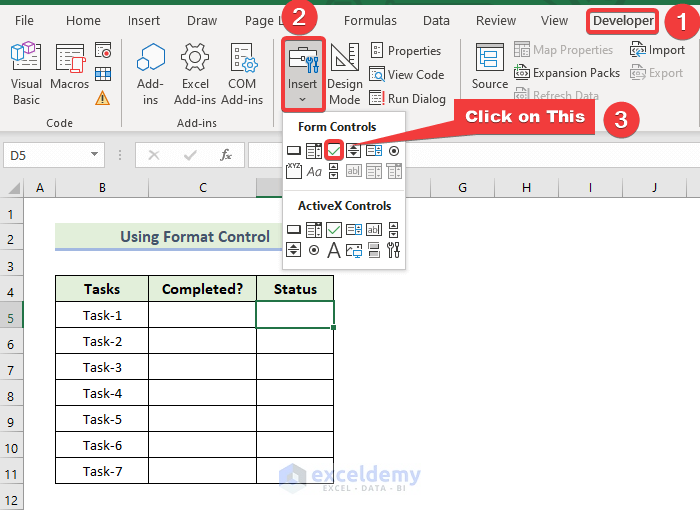The width and height of the screenshot is (700, 510).
Task: Insert an ActiveX Option Button
Action: 314,250
